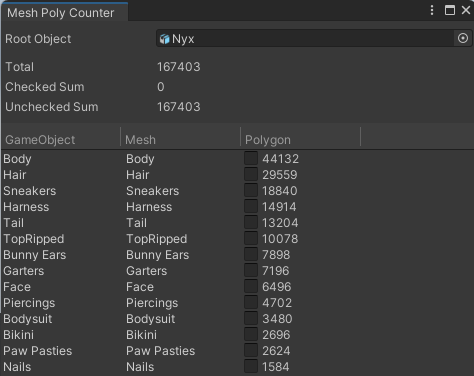Click Bikini in the Mesh column
Viewport: 474px width, 376px height.
141,335
